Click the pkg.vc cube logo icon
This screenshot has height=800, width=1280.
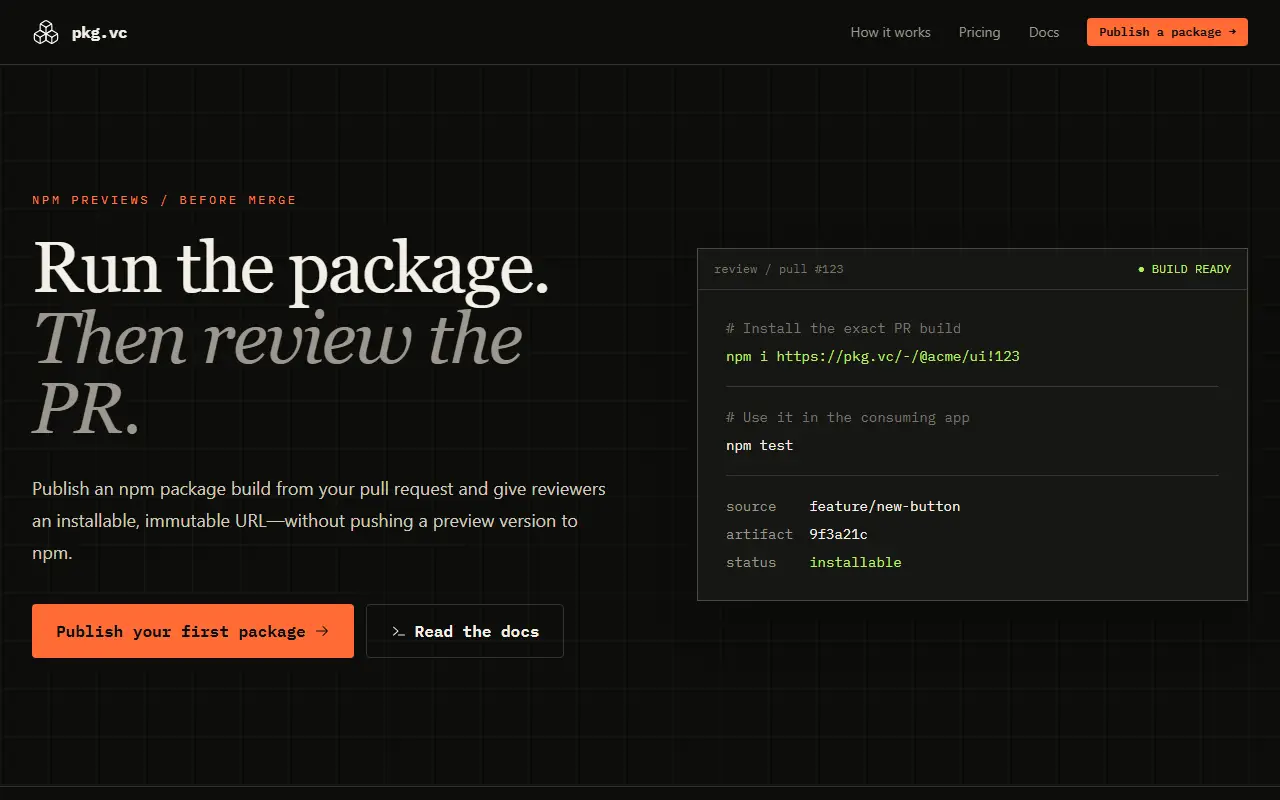(46, 33)
